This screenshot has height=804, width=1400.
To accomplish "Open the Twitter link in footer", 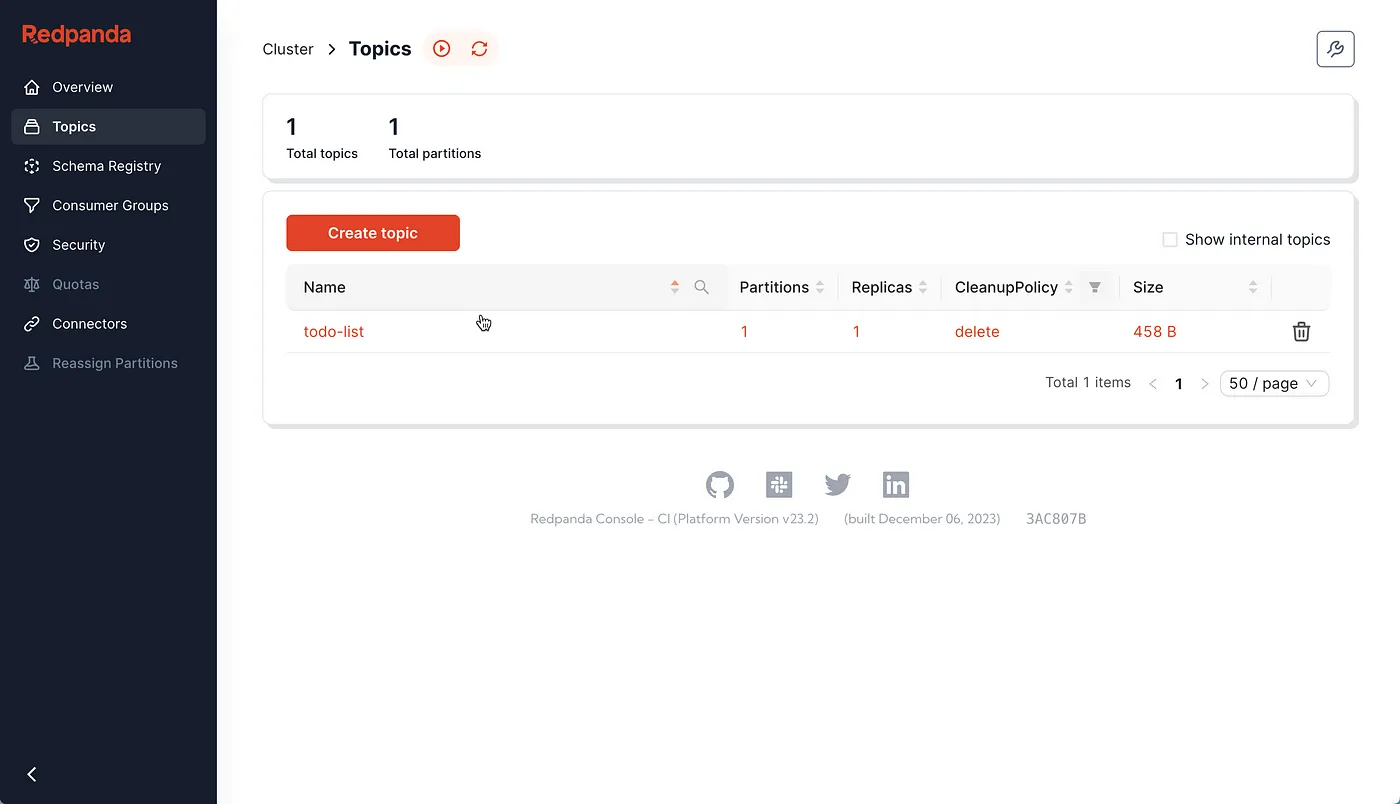I will (837, 485).
